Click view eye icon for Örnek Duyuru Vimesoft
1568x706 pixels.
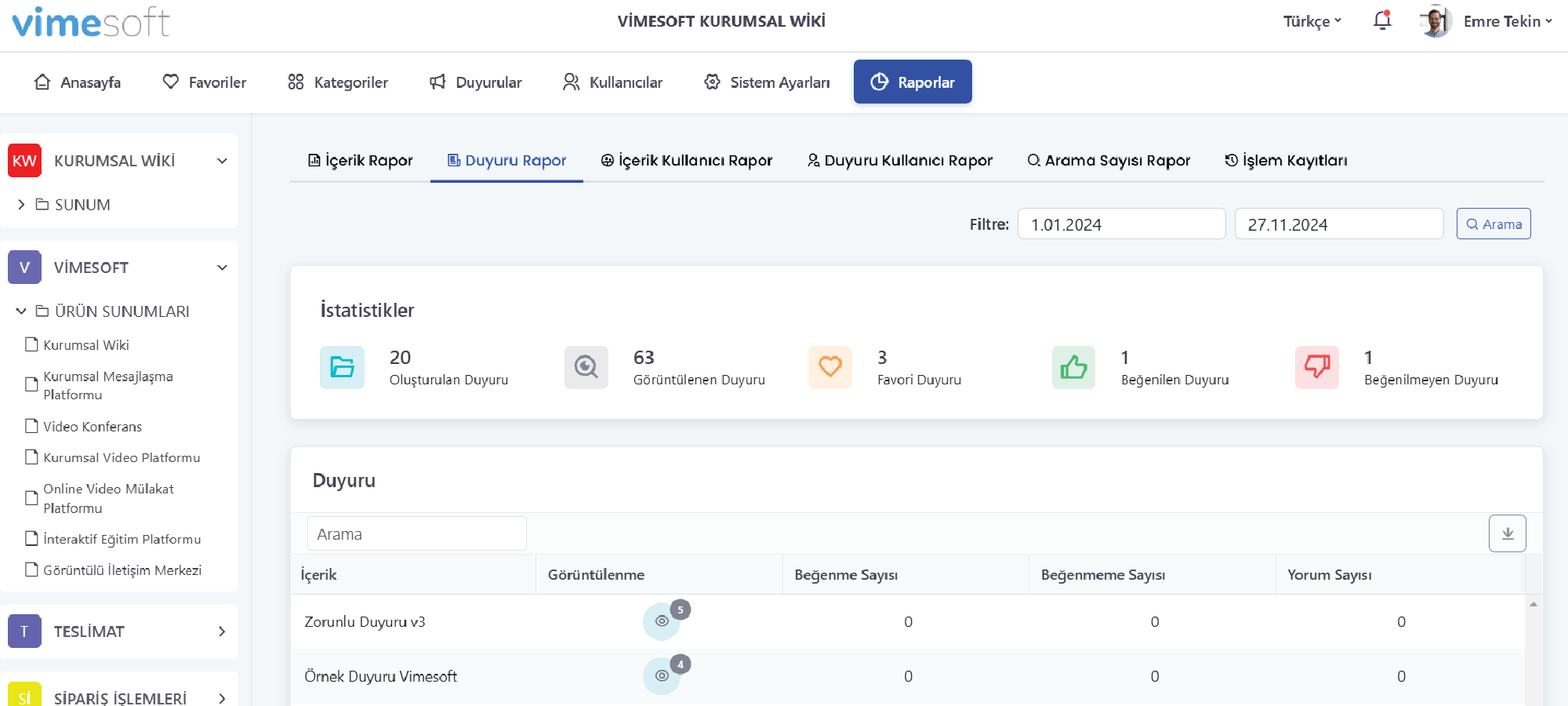(x=662, y=675)
